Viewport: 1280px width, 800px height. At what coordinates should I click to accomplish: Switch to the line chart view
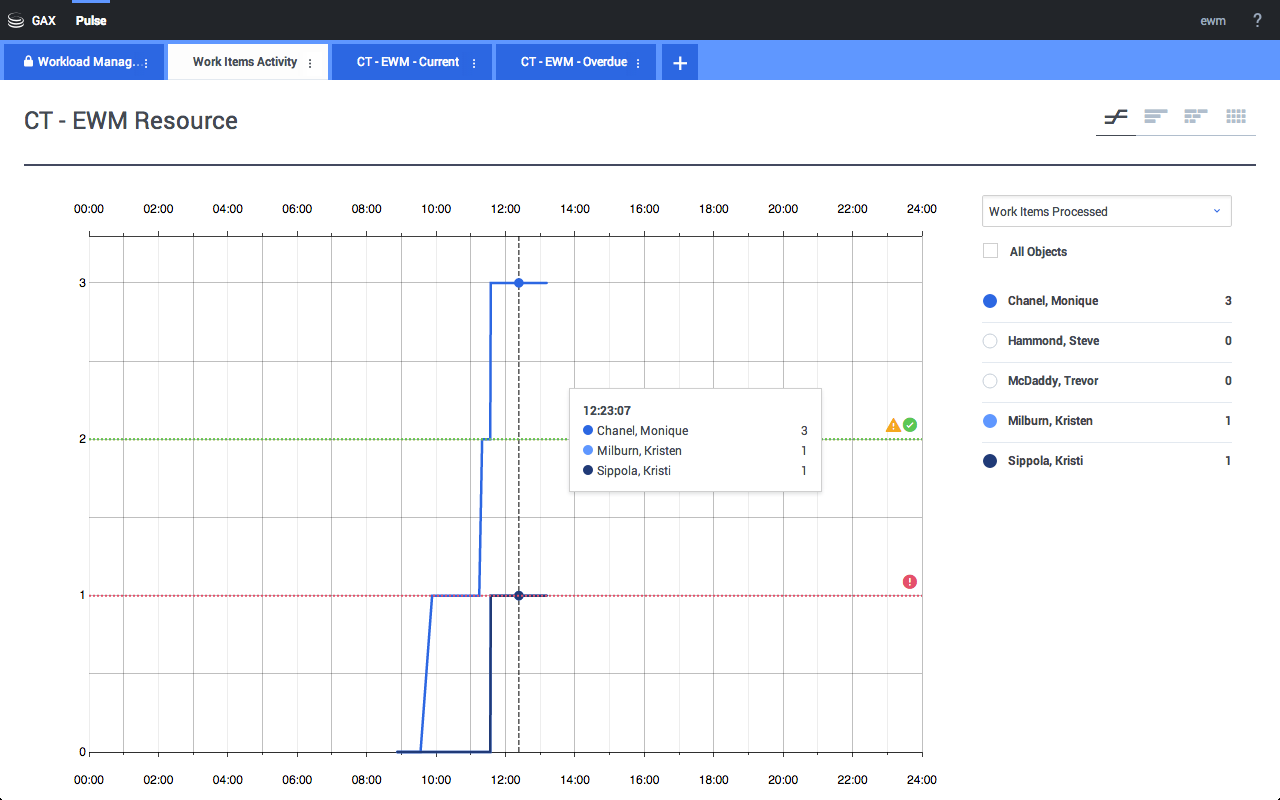[1115, 117]
